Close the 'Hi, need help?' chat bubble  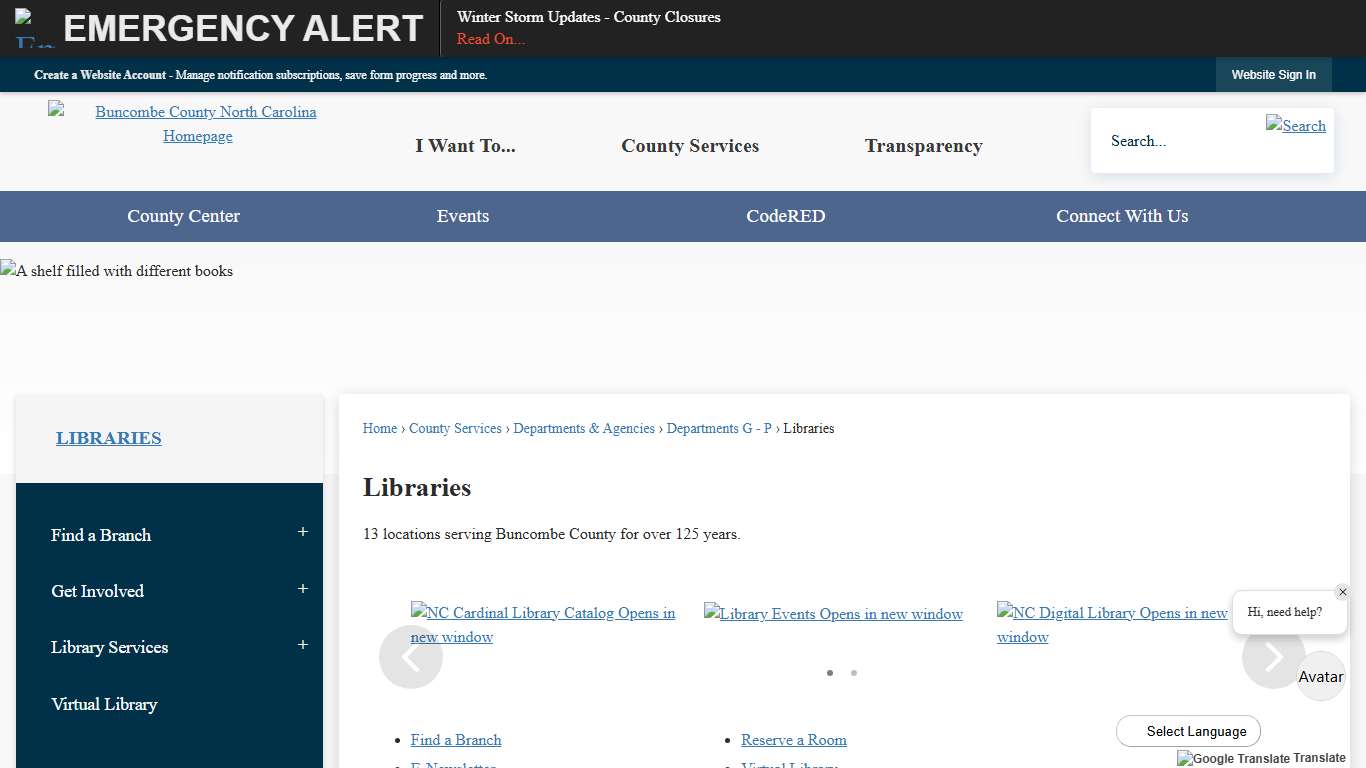1342,592
